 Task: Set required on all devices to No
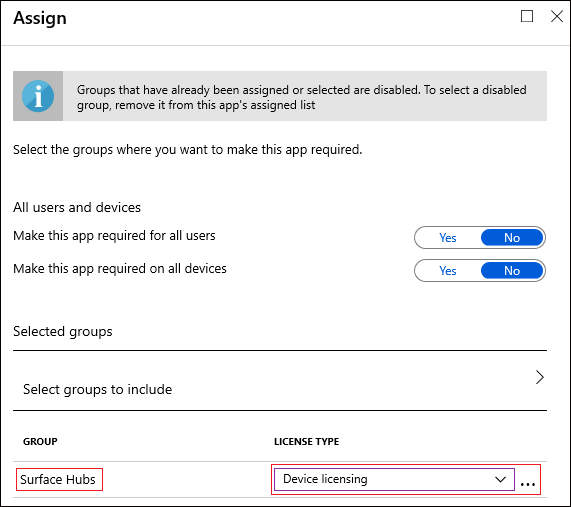click(x=512, y=271)
